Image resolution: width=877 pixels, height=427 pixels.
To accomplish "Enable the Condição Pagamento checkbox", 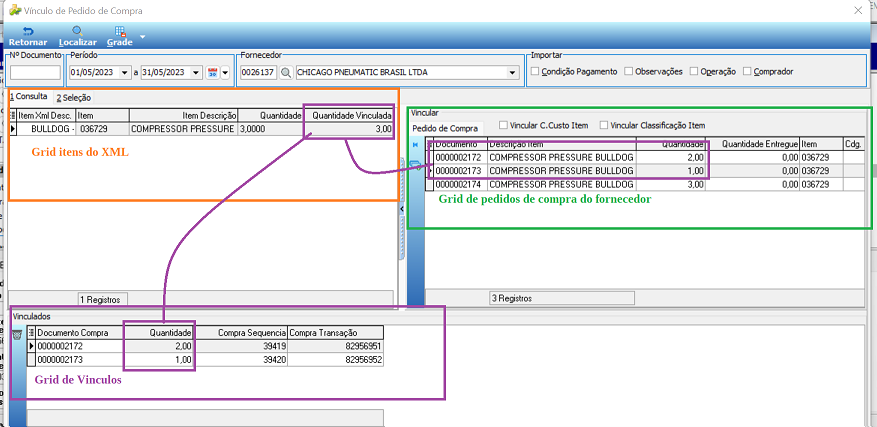I will pos(535,72).
